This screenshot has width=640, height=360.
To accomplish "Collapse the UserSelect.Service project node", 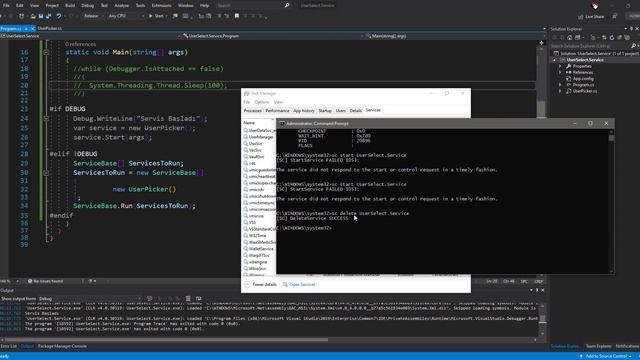I will point(554,60).
